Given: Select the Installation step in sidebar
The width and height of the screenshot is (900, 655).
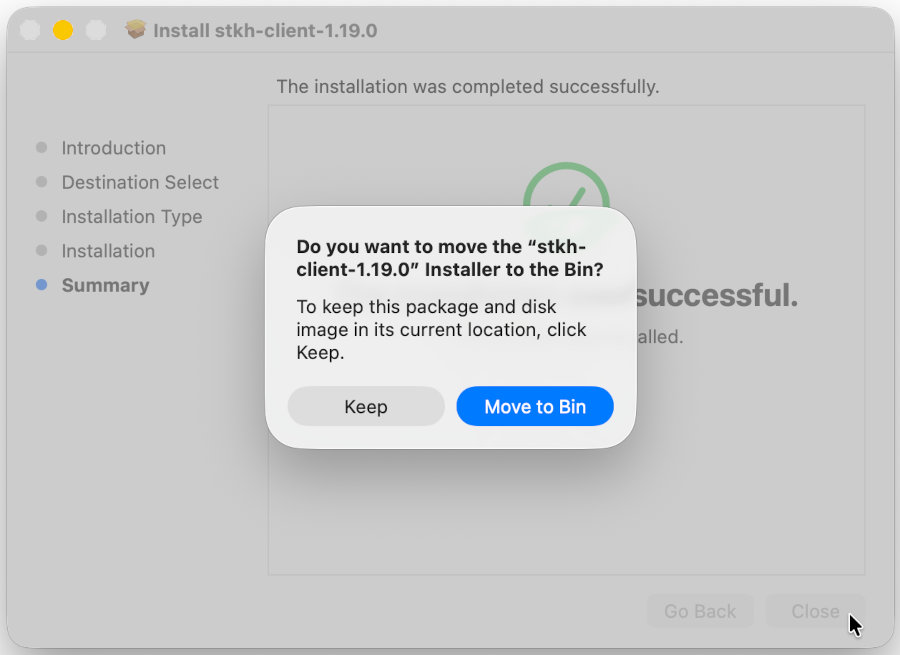Looking at the screenshot, I should (x=108, y=251).
